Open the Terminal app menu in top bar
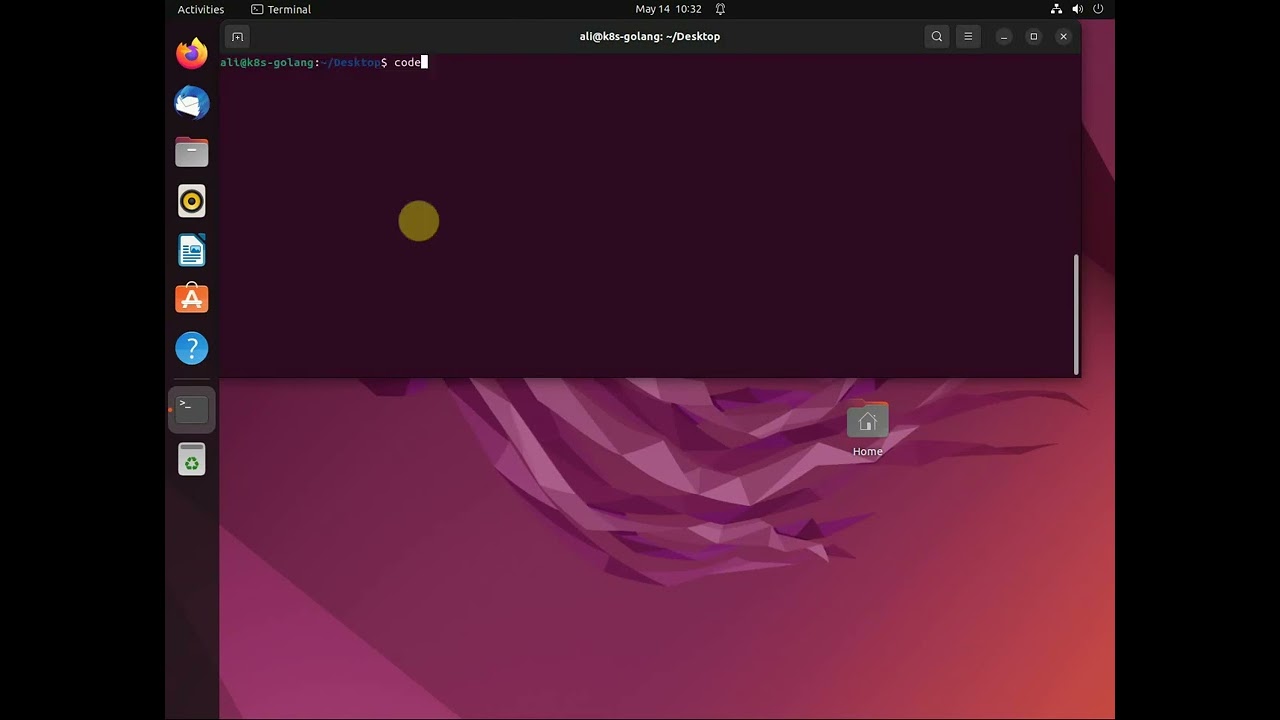Screen dimensions: 1280x720 click(281, 9)
